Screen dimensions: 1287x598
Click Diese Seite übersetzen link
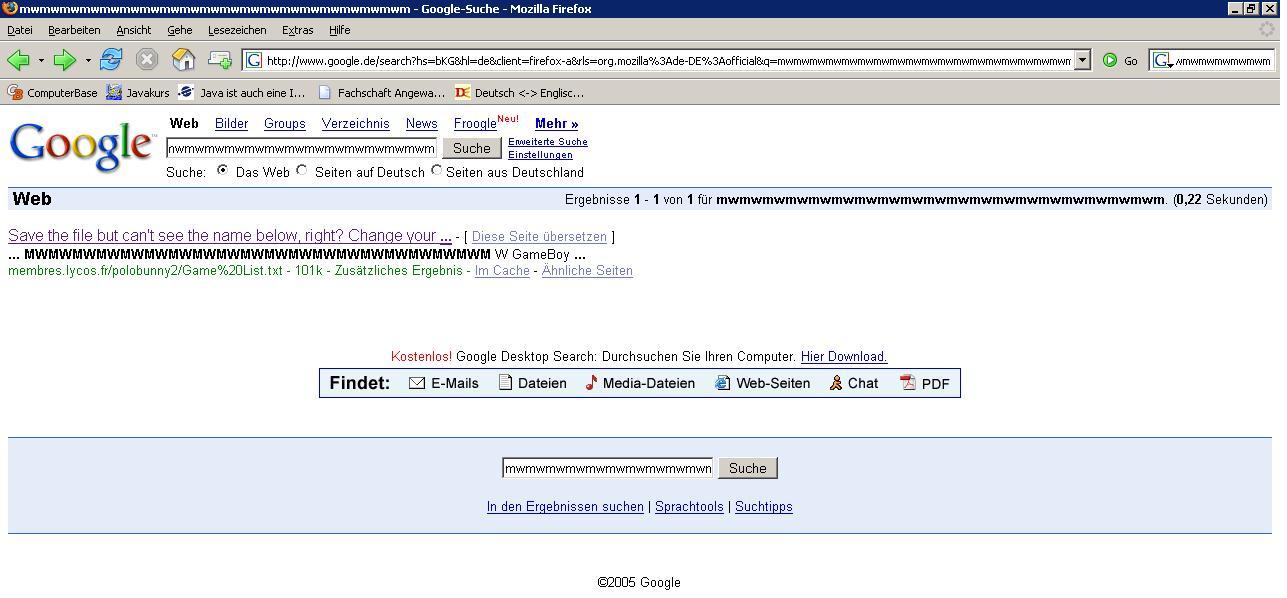tap(539, 237)
